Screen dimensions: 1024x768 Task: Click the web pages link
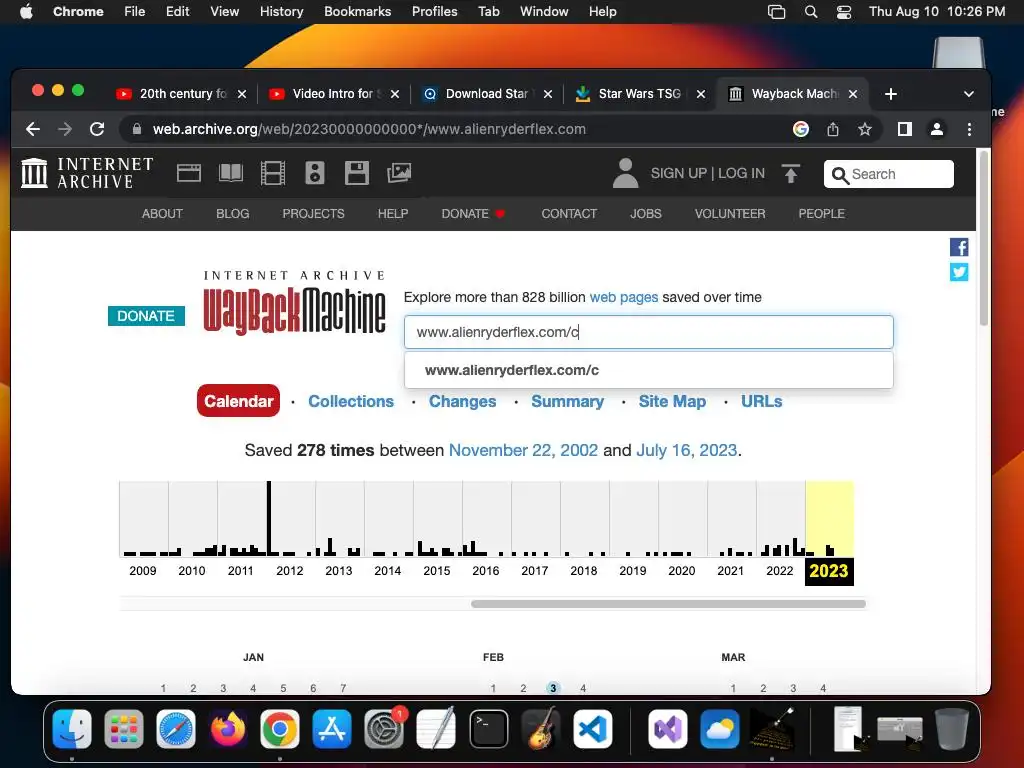pos(624,297)
